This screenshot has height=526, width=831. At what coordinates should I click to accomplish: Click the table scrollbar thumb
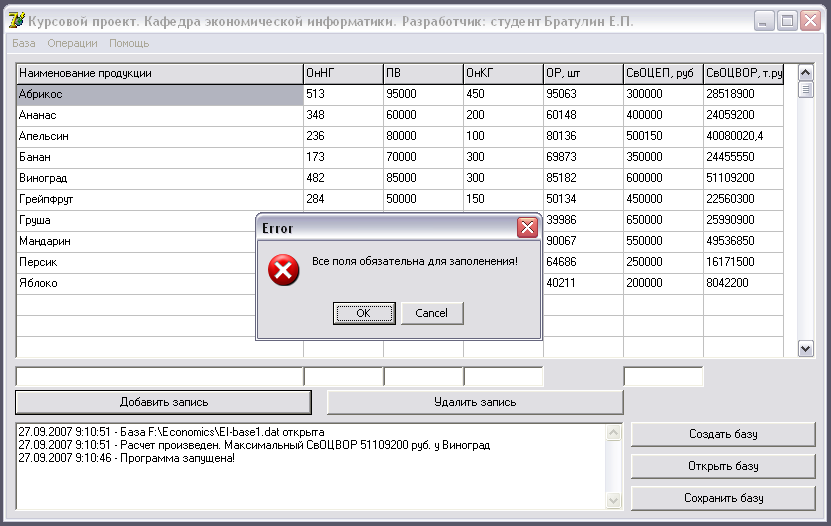806,90
